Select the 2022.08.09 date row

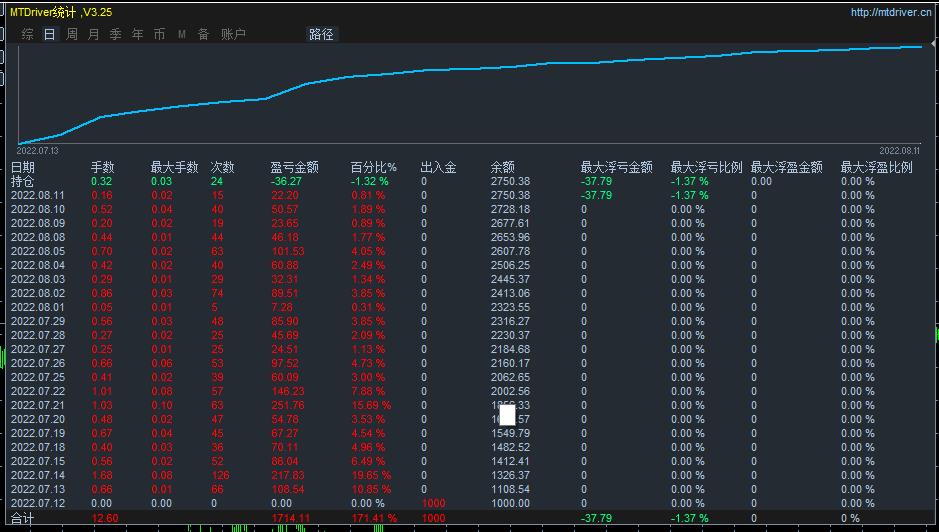[38, 223]
